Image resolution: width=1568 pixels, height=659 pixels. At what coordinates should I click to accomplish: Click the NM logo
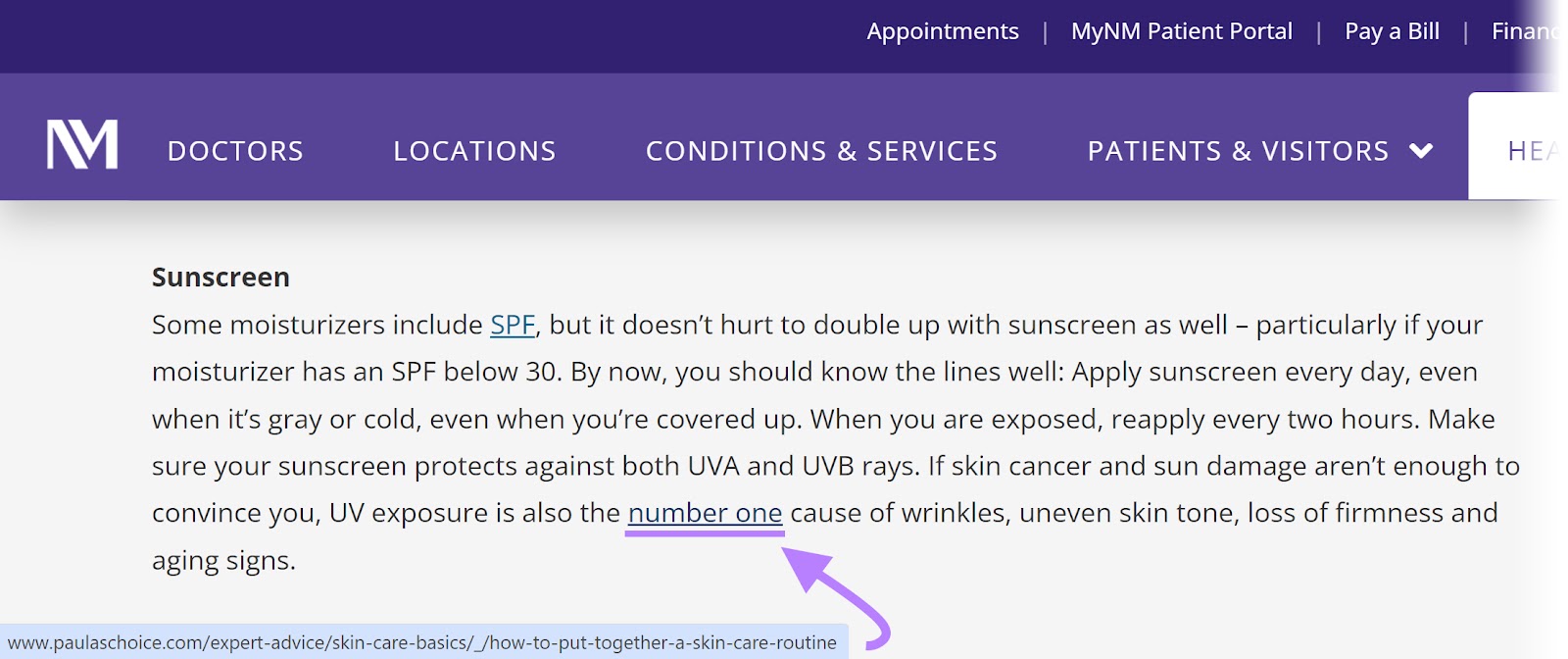pyautogui.click(x=80, y=145)
